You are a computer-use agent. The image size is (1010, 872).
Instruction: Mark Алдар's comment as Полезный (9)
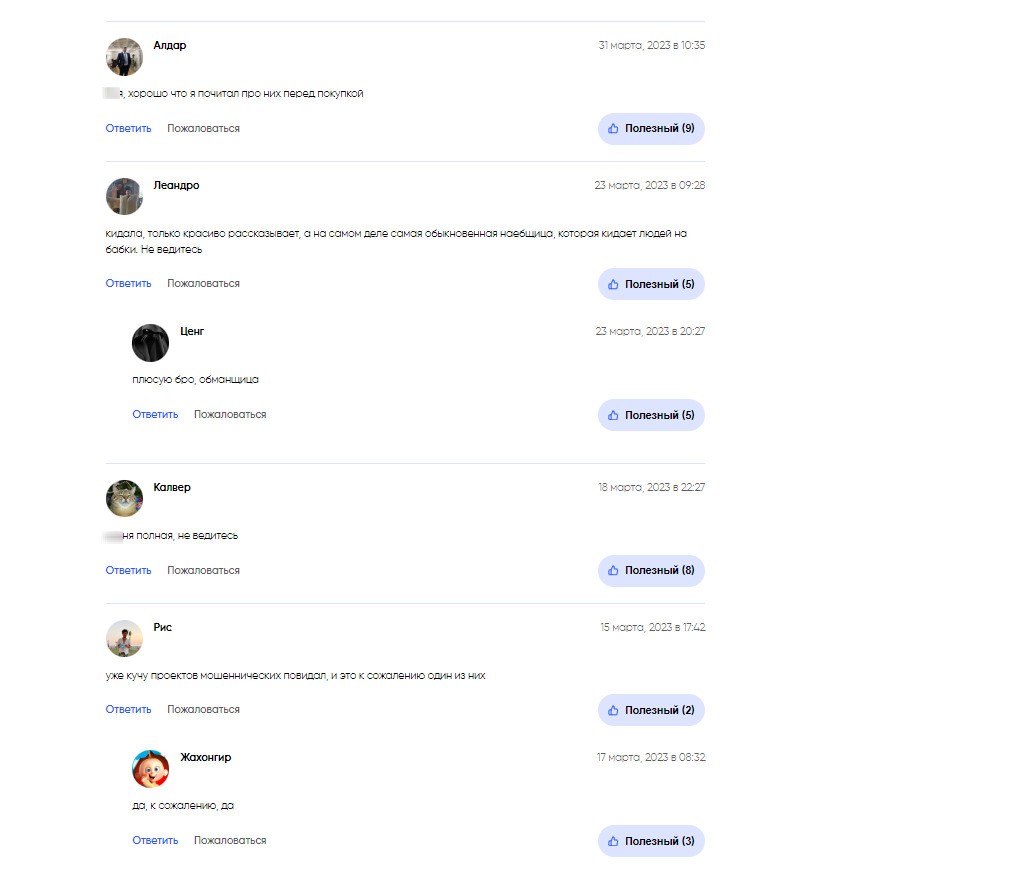(x=651, y=129)
